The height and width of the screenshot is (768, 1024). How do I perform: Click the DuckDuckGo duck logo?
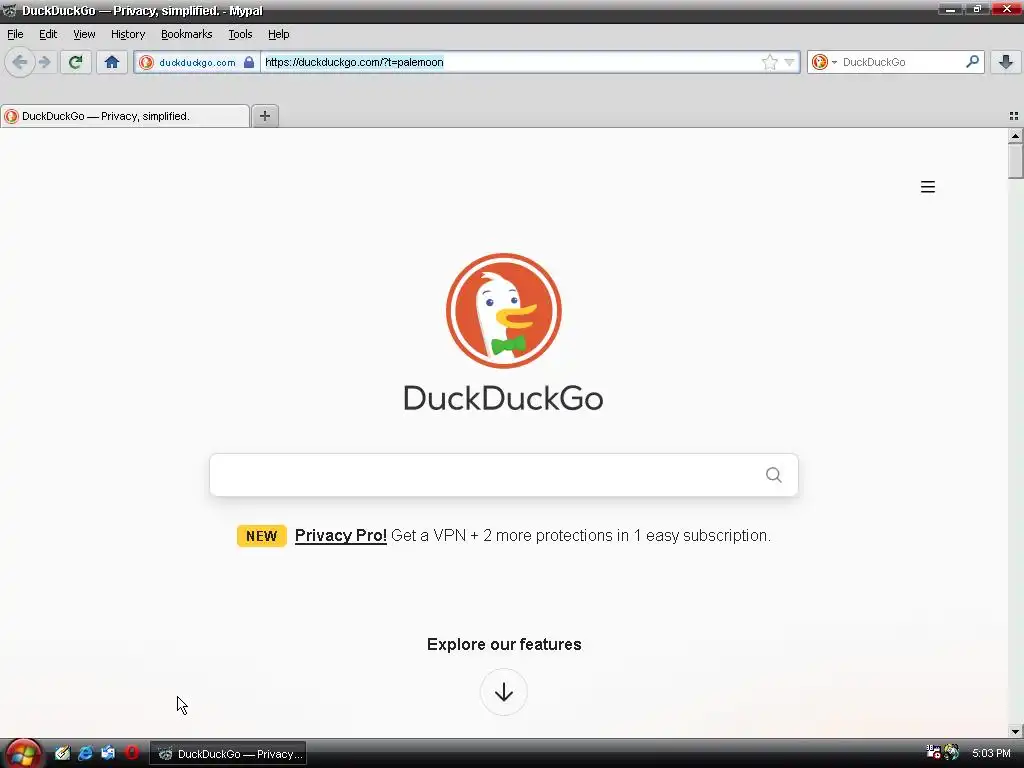click(x=504, y=311)
